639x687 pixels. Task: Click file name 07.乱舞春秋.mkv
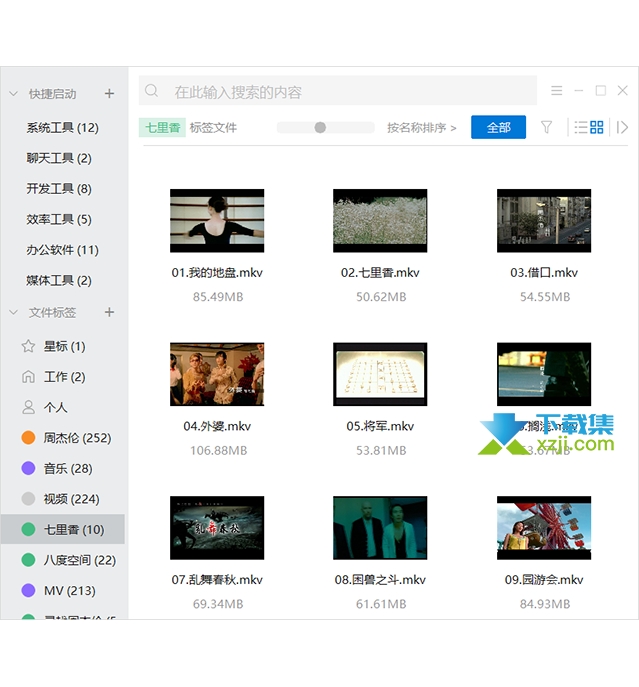(217, 580)
